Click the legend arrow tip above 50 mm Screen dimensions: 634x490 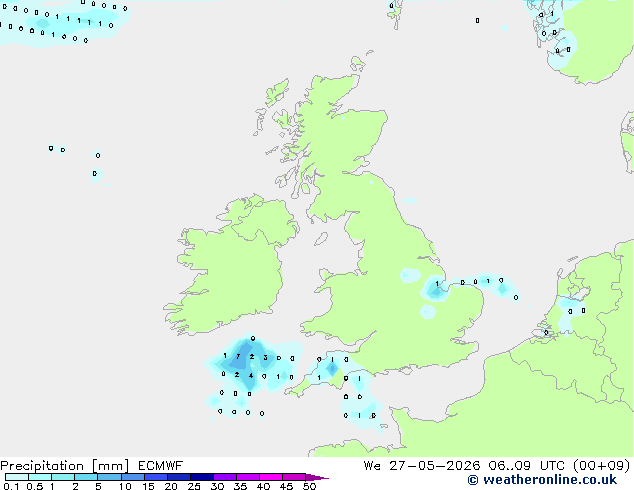[317, 477]
